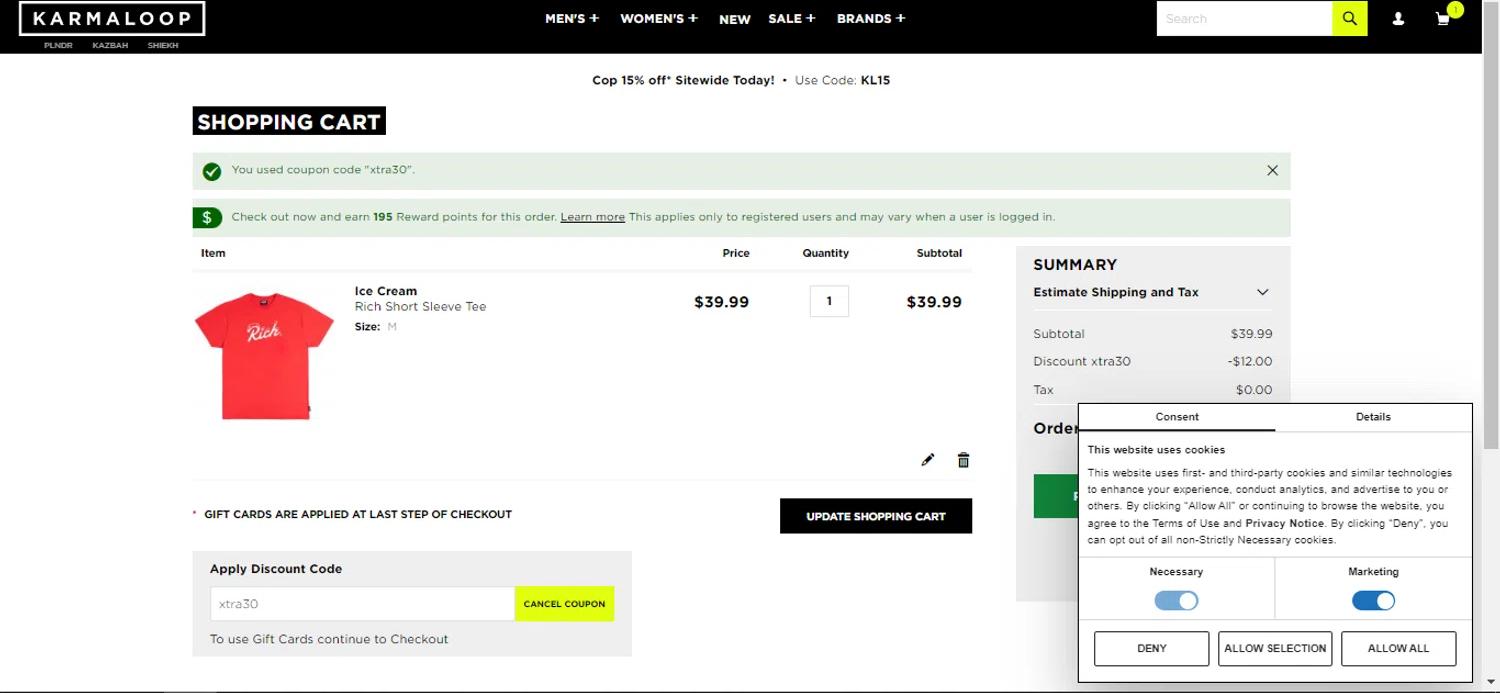Image resolution: width=1500 pixels, height=693 pixels.
Task: Remove item with the trash icon
Action: (x=963, y=460)
